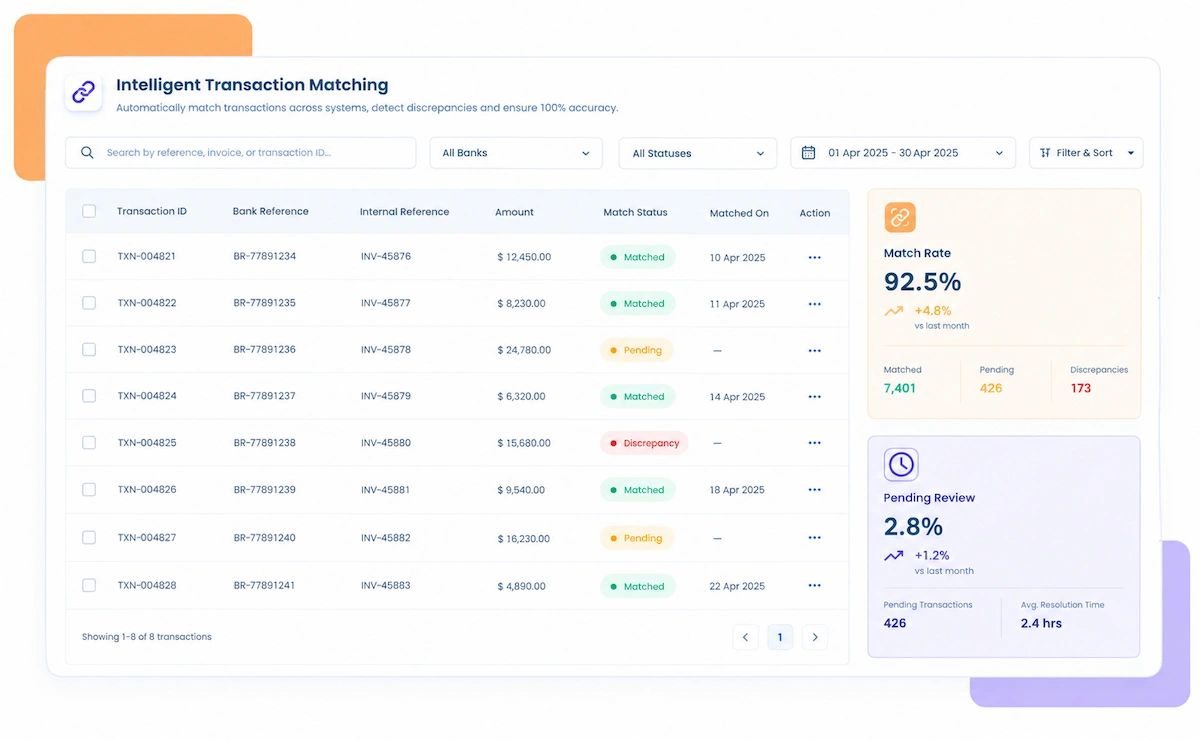
Task: Click the Discrepancy status badge
Action: tap(644, 443)
